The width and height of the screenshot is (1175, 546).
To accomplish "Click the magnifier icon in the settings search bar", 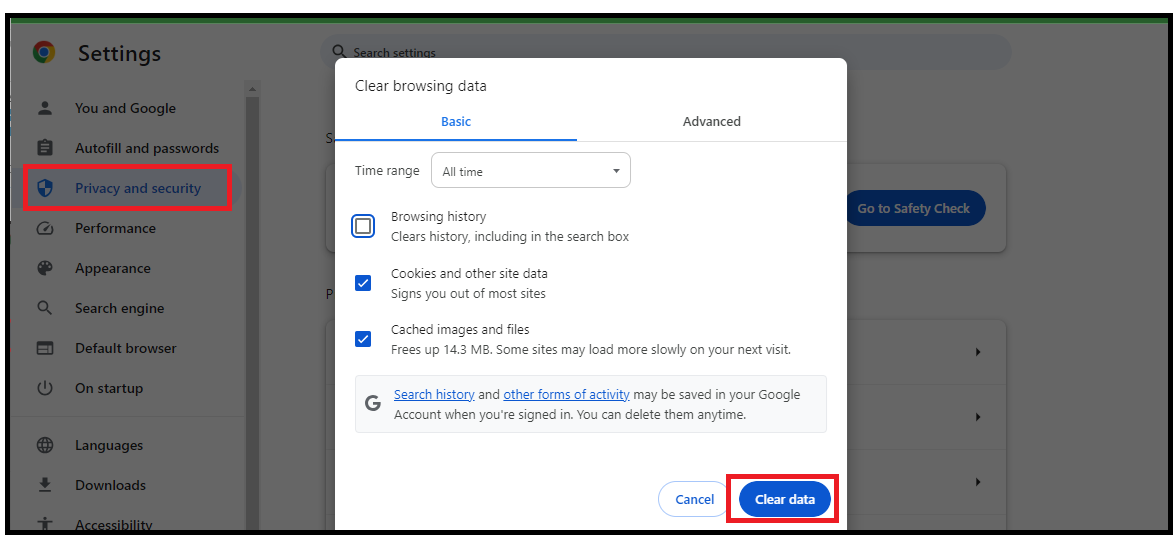I will pyautogui.click(x=339, y=51).
